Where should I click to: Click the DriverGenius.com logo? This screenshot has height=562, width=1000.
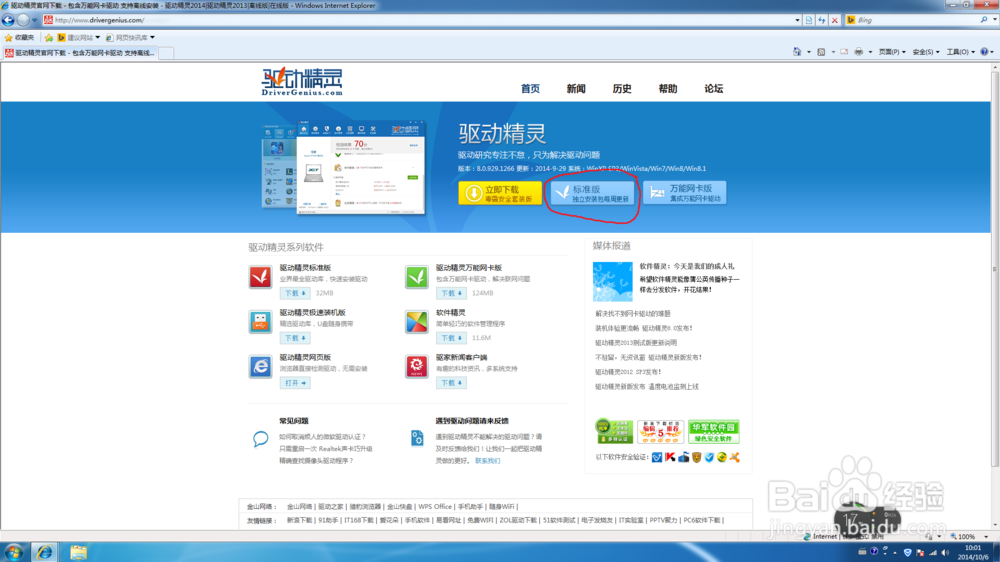pos(302,82)
